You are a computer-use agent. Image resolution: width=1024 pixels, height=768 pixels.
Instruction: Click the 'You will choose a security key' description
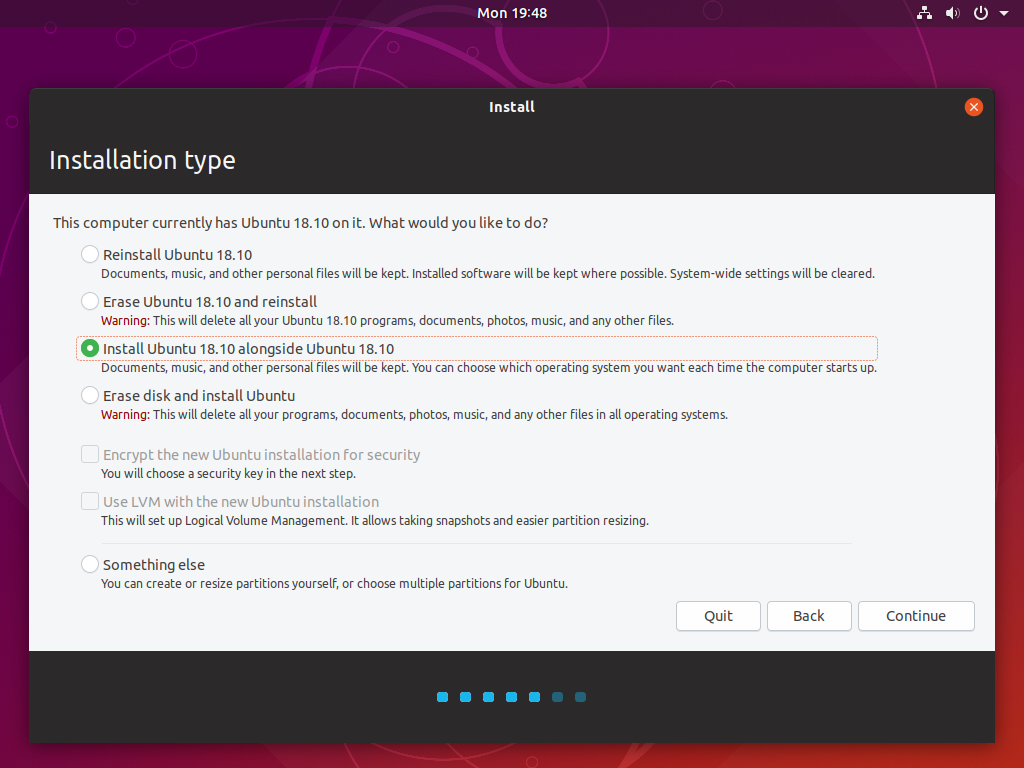click(x=229, y=473)
